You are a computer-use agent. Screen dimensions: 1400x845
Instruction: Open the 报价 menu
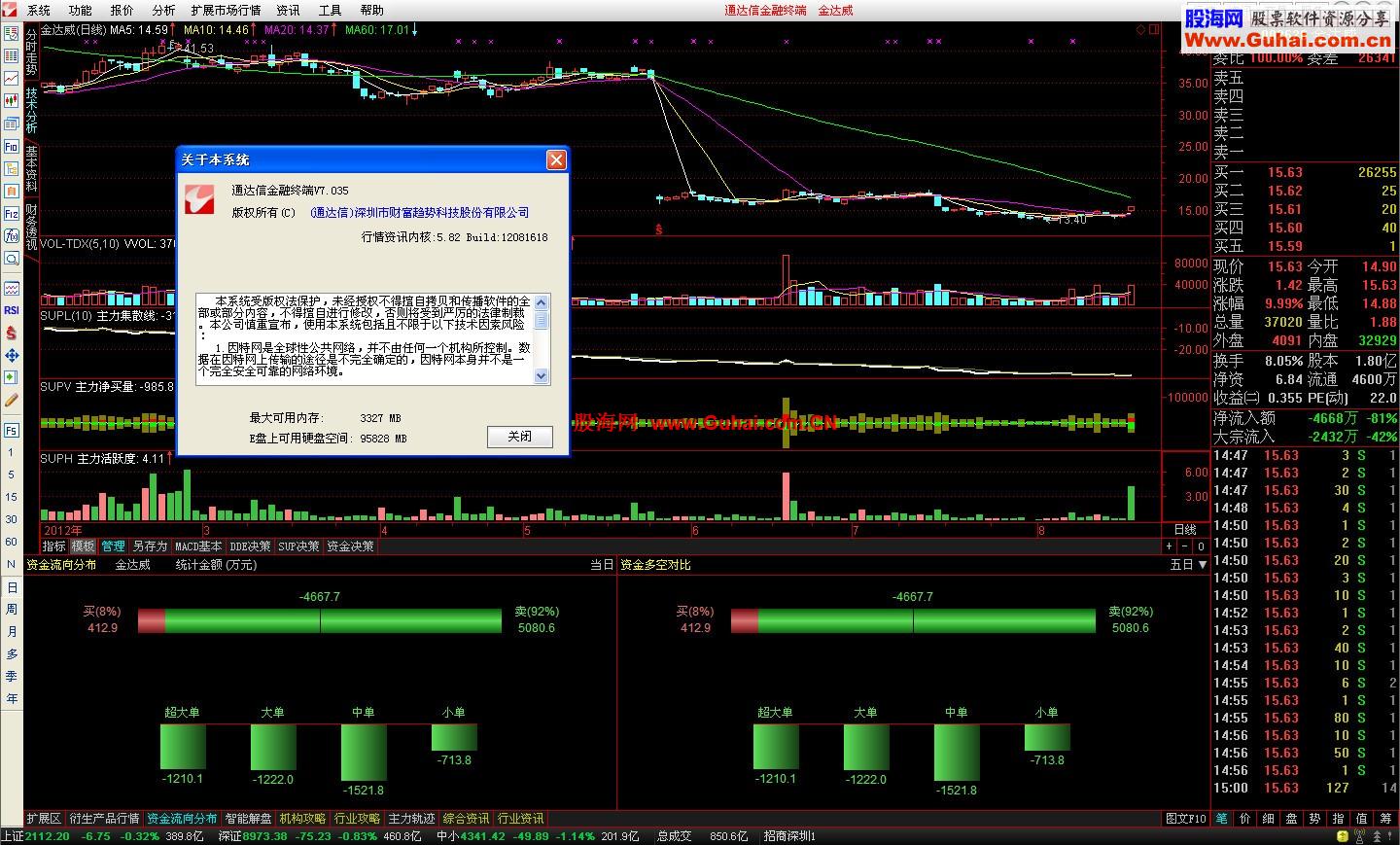point(122,11)
